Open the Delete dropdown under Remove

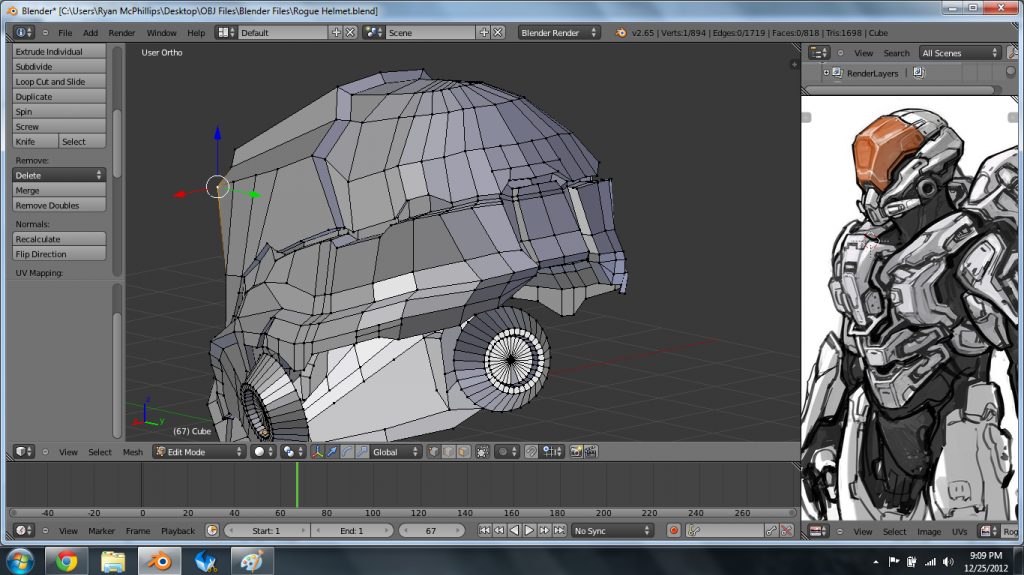pyautogui.click(x=59, y=175)
